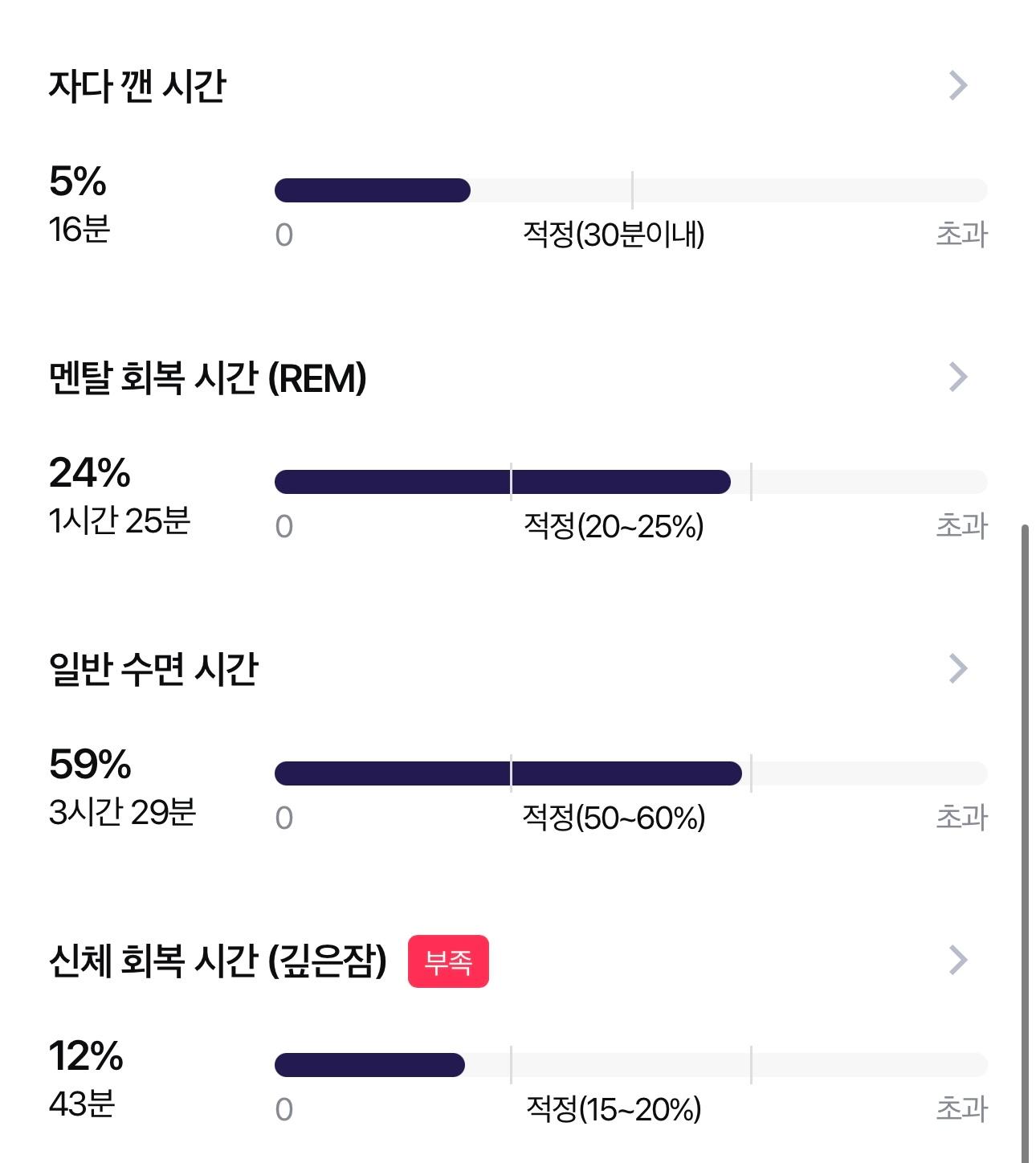Open 일반 수면 시간 detail arrow
The width and height of the screenshot is (1036, 1163).
pyautogui.click(x=958, y=668)
